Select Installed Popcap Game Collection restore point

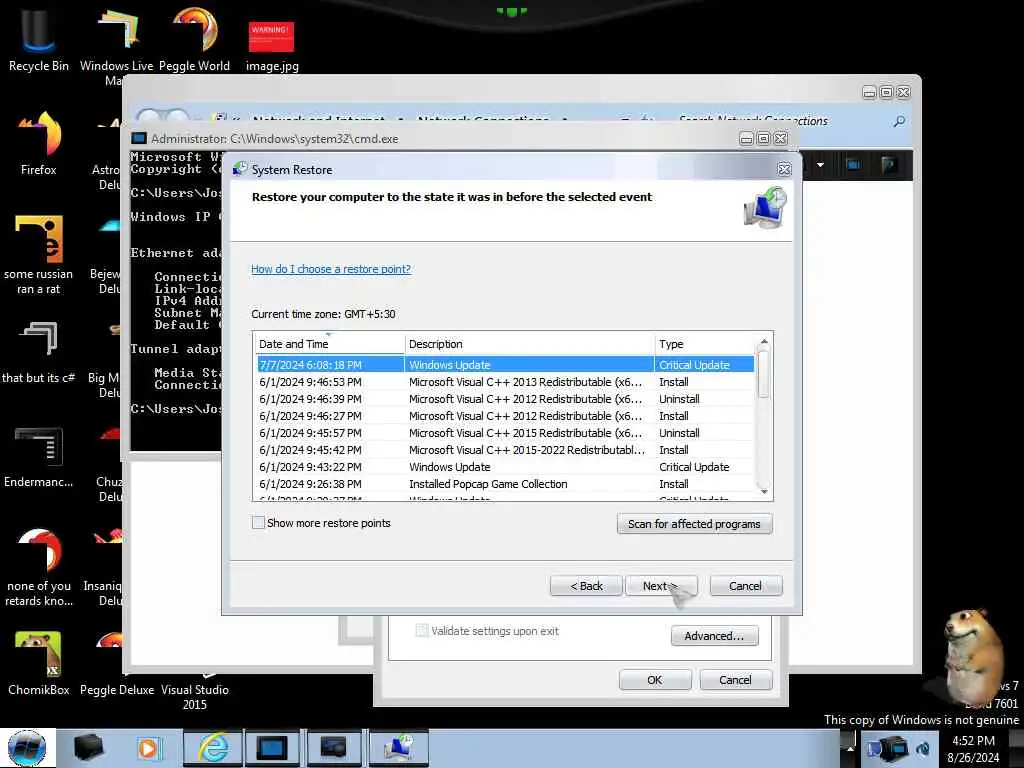coord(505,484)
